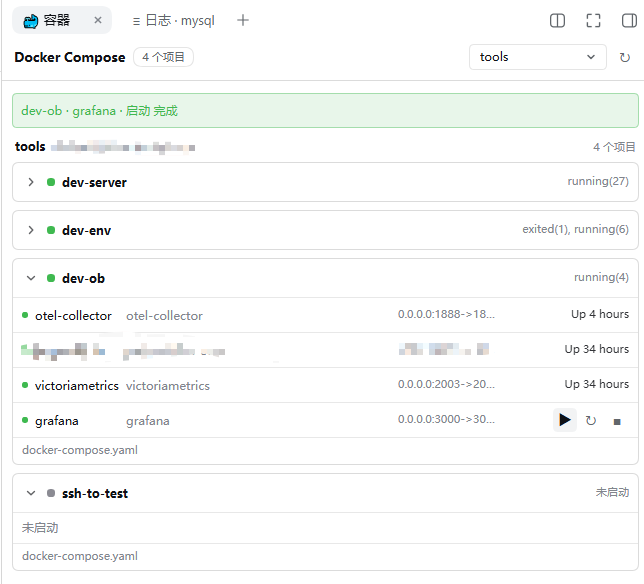The height and width of the screenshot is (584, 644).
Task: Click the grafana 启动 完成 notification banner
Action: point(325,110)
